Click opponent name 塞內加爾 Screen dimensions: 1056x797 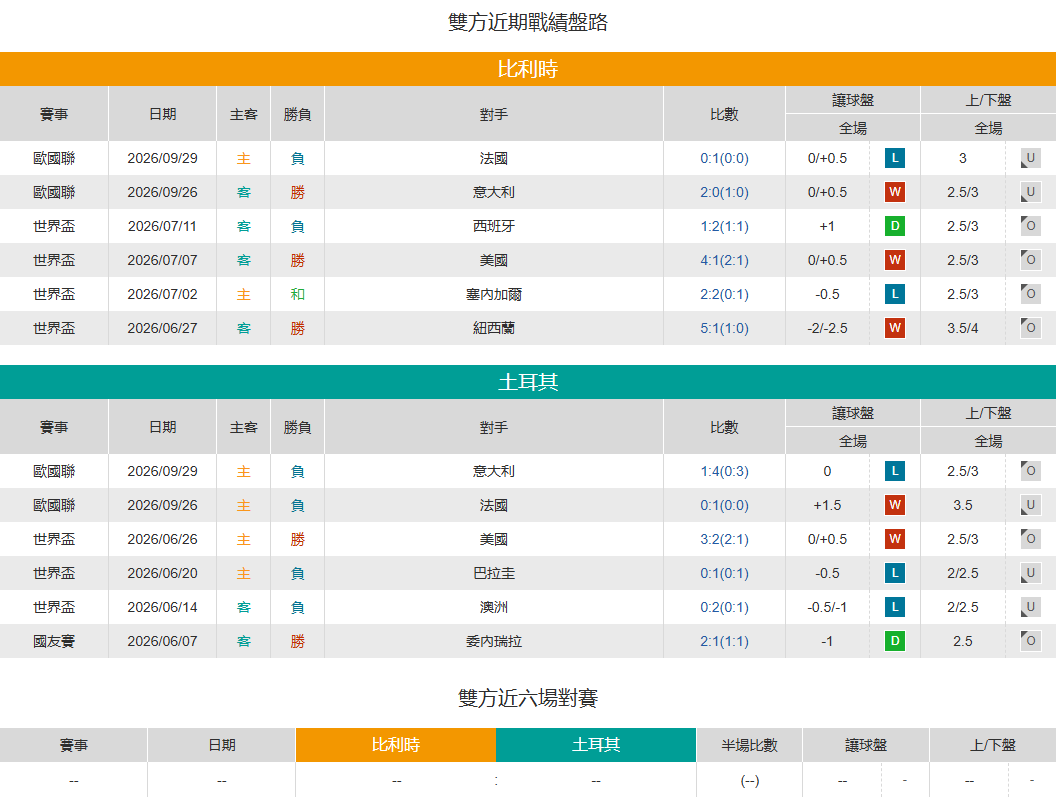tap(494, 294)
